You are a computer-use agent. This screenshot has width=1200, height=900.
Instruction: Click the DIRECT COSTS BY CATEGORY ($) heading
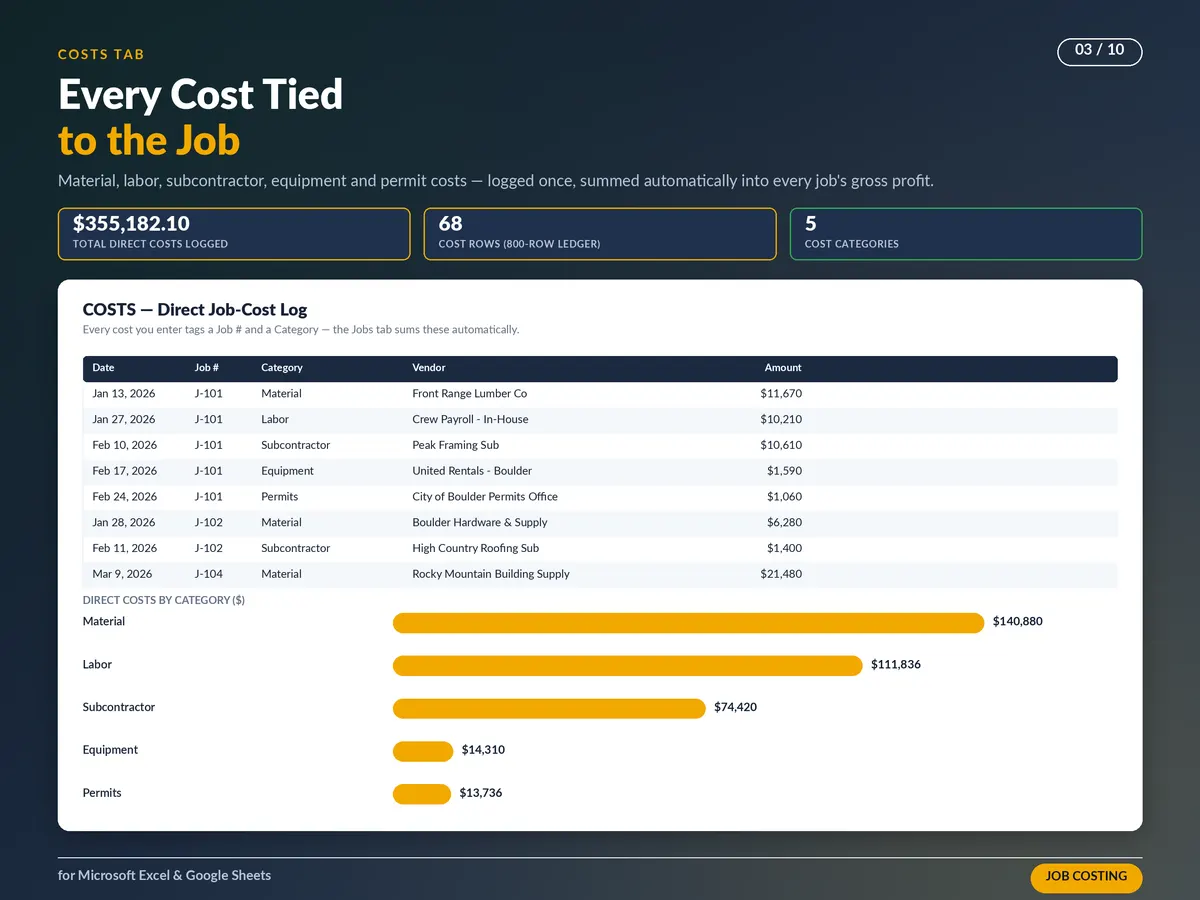click(x=163, y=601)
